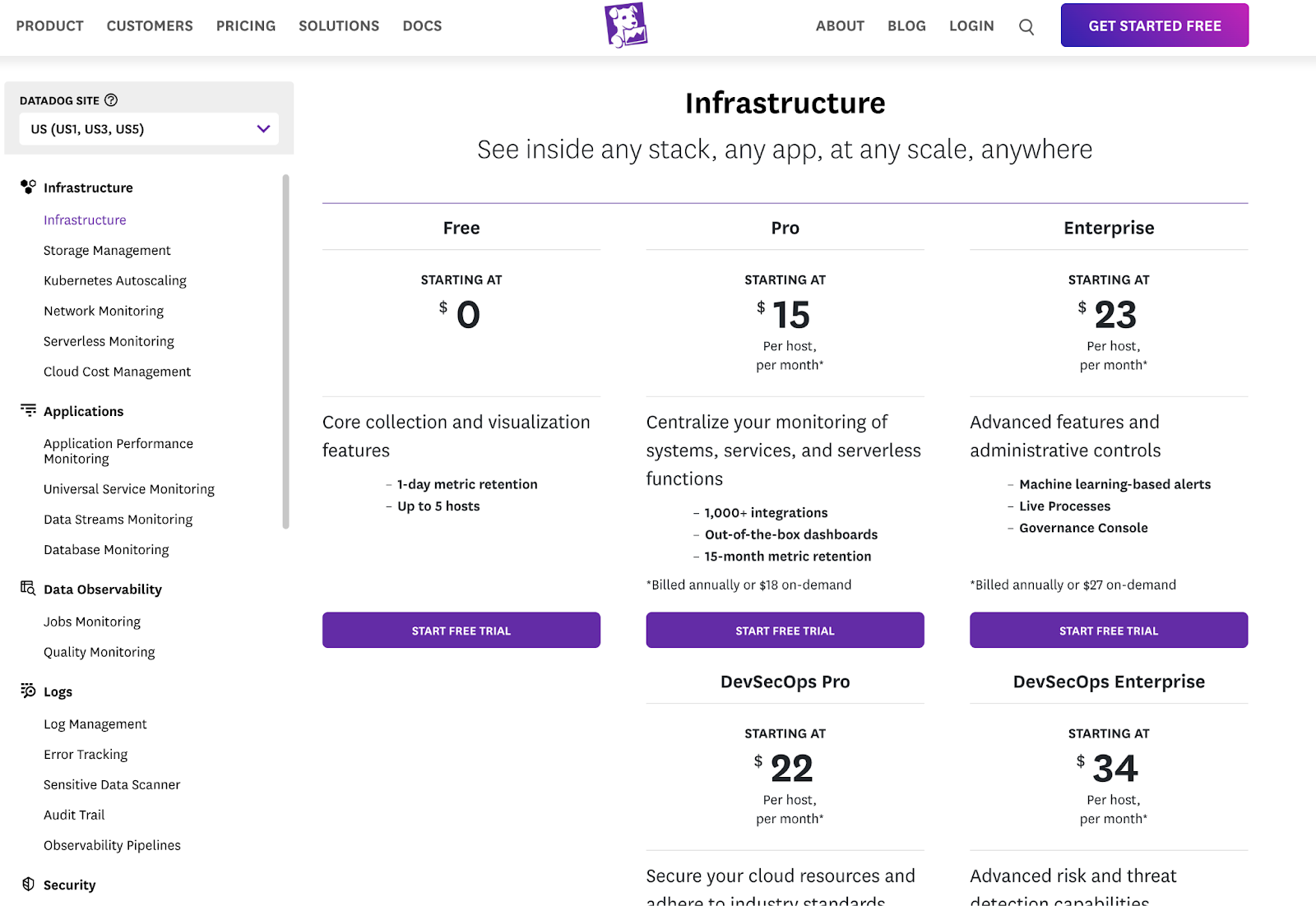
Task: Open Jobs Monitoring in sidebar
Action: pos(92,622)
